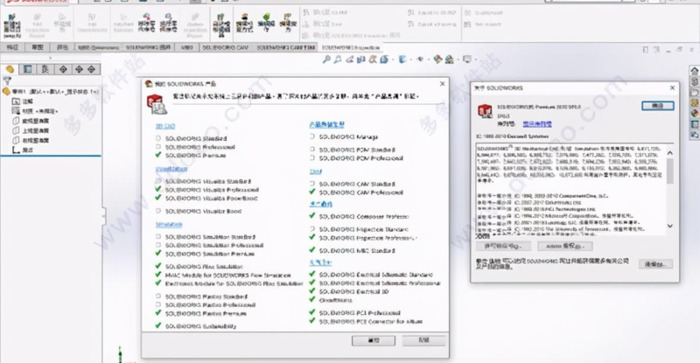Click the 关闭 button in products dialog
The height and width of the screenshot is (363, 700).
(x=424, y=341)
